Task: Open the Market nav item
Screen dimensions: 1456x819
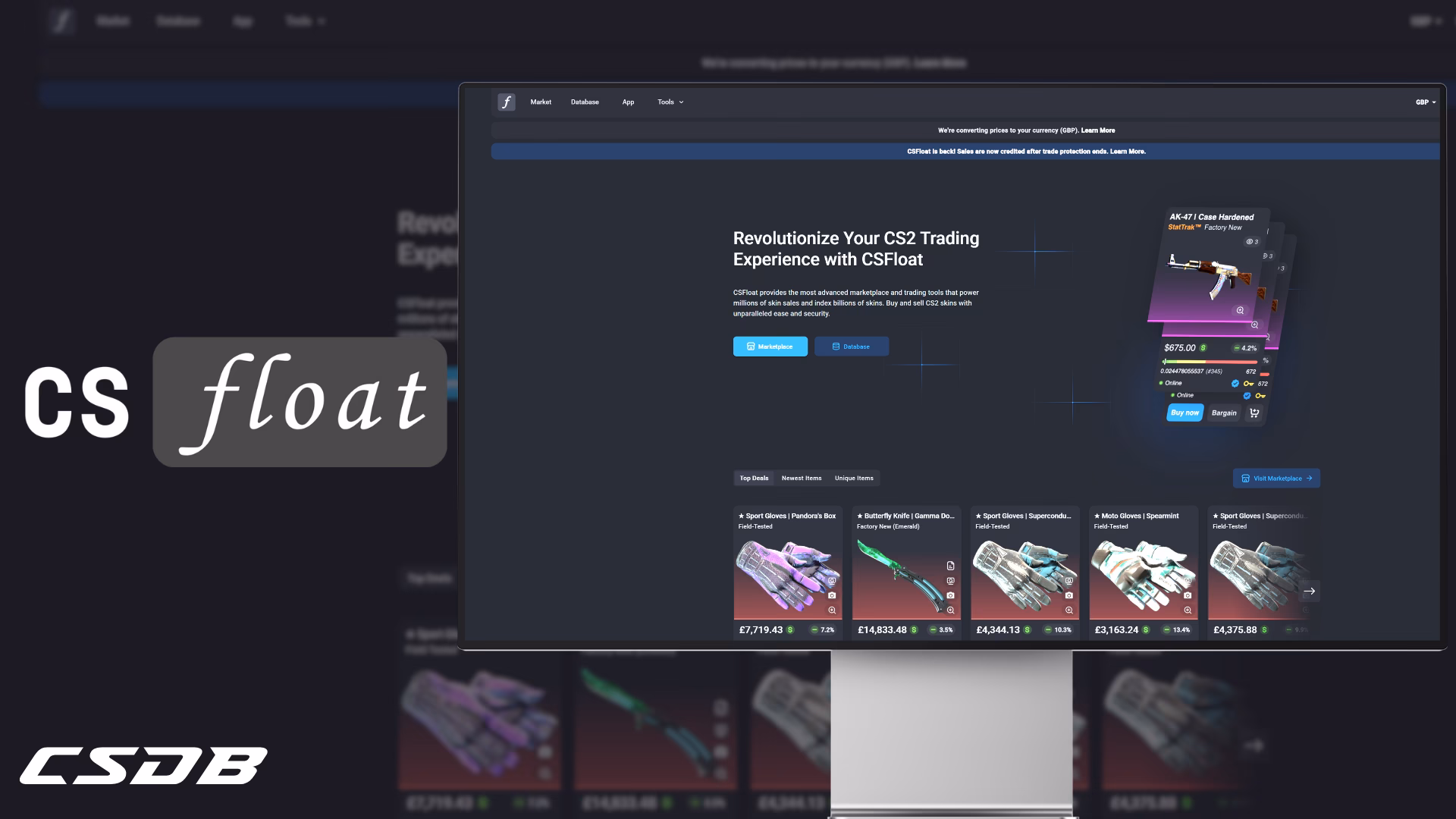Action: point(541,102)
